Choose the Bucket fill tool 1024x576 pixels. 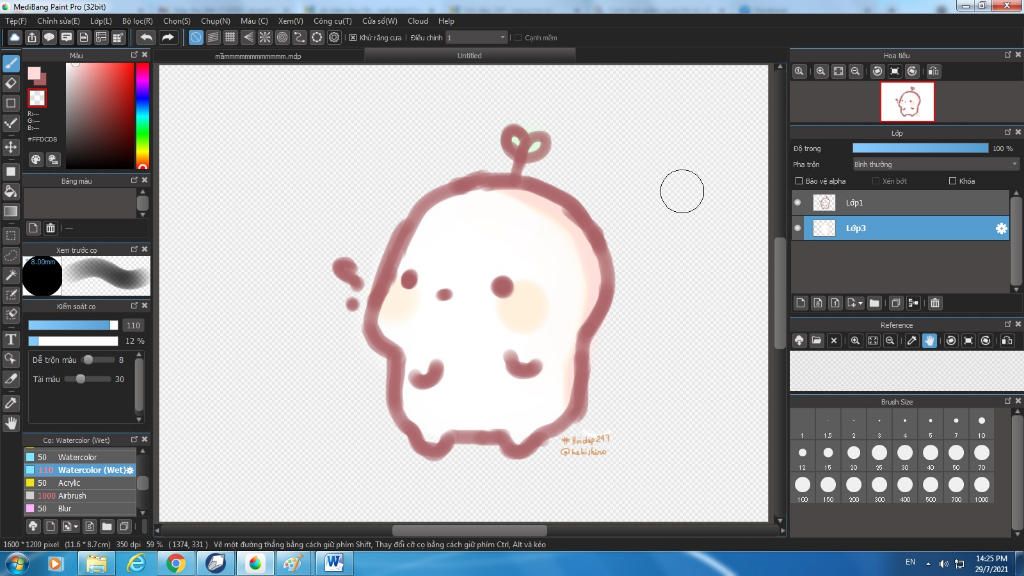11,191
